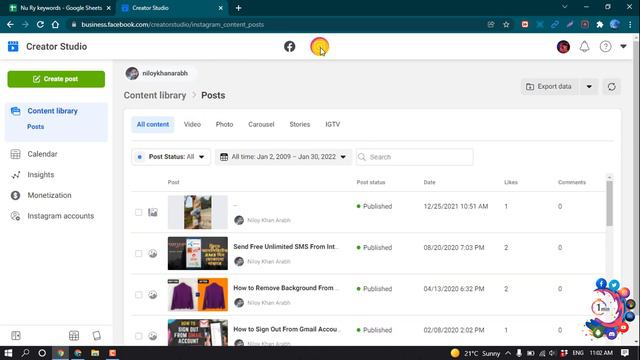Viewport: 640px width, 360px height.
Task: Open the taskbar clock showing 11:02 AM
Action: coord(601,353)
